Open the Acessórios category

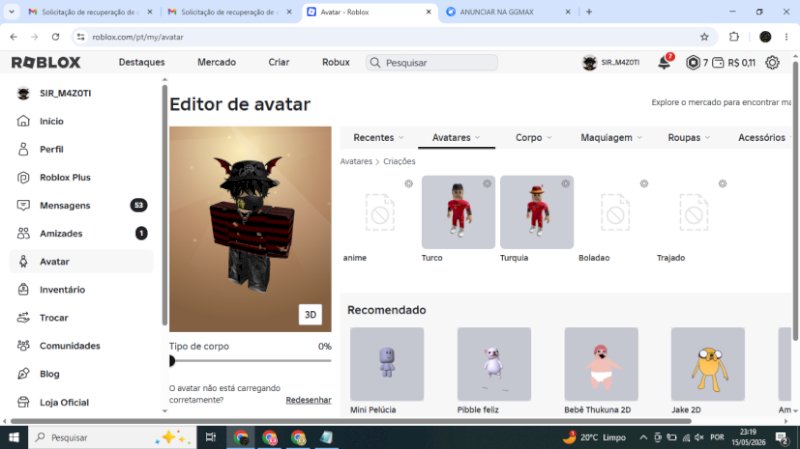762,137
